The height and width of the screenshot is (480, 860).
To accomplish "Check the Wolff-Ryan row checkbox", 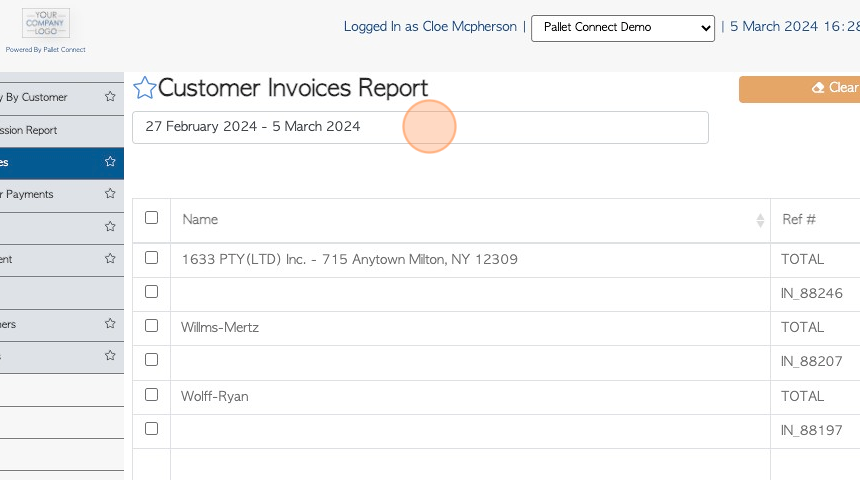I will coord(151,395).
